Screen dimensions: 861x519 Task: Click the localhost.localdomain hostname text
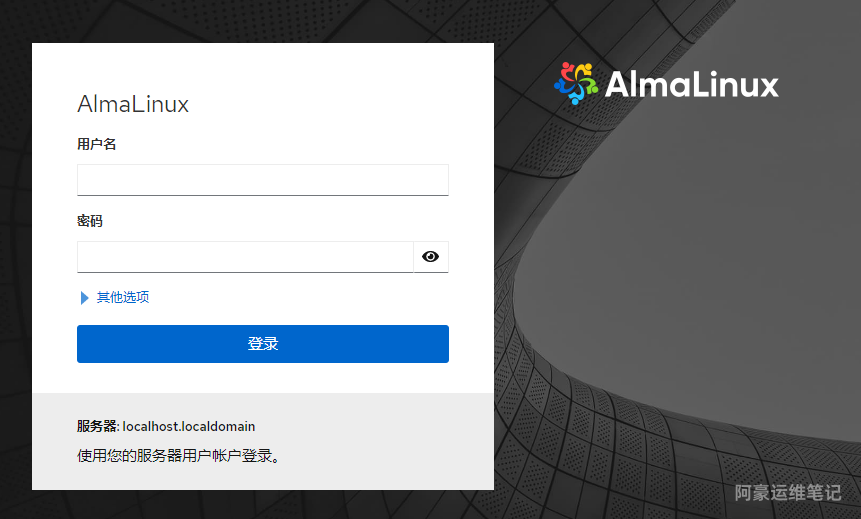[x=188, y=426]
